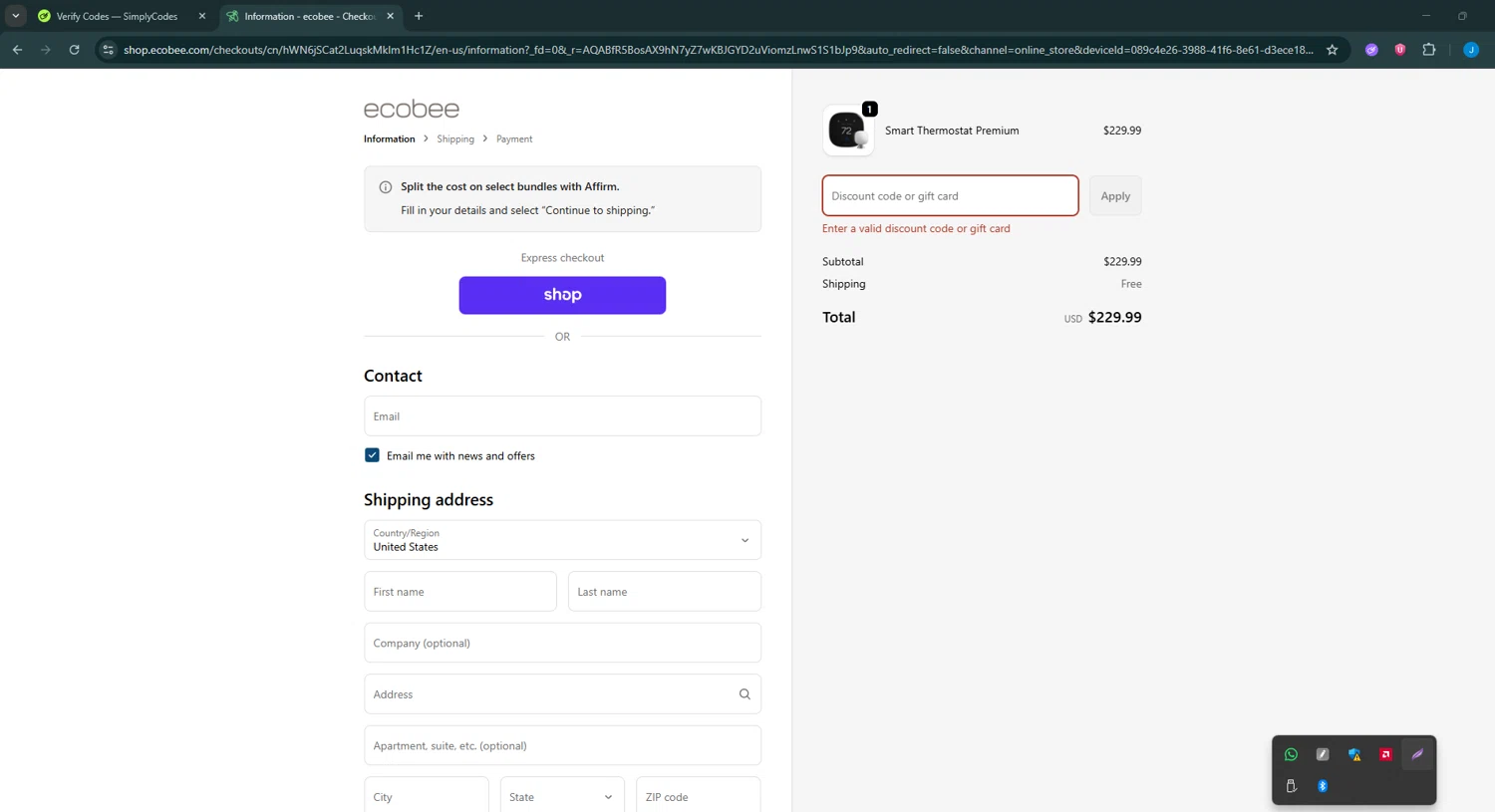The width and height of the screenshot is (1495, 812).
Task: Open the Country/Region dropdown
Action: pyautogui.click(x=562, y=540)
